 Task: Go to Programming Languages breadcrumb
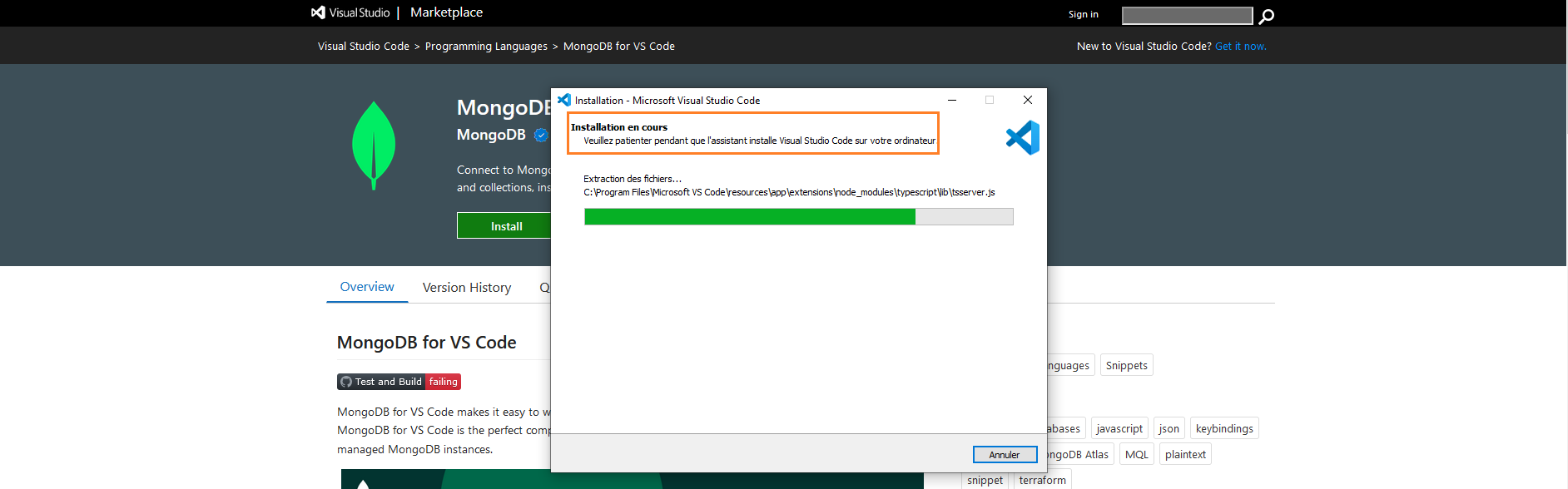coord(486,47)
